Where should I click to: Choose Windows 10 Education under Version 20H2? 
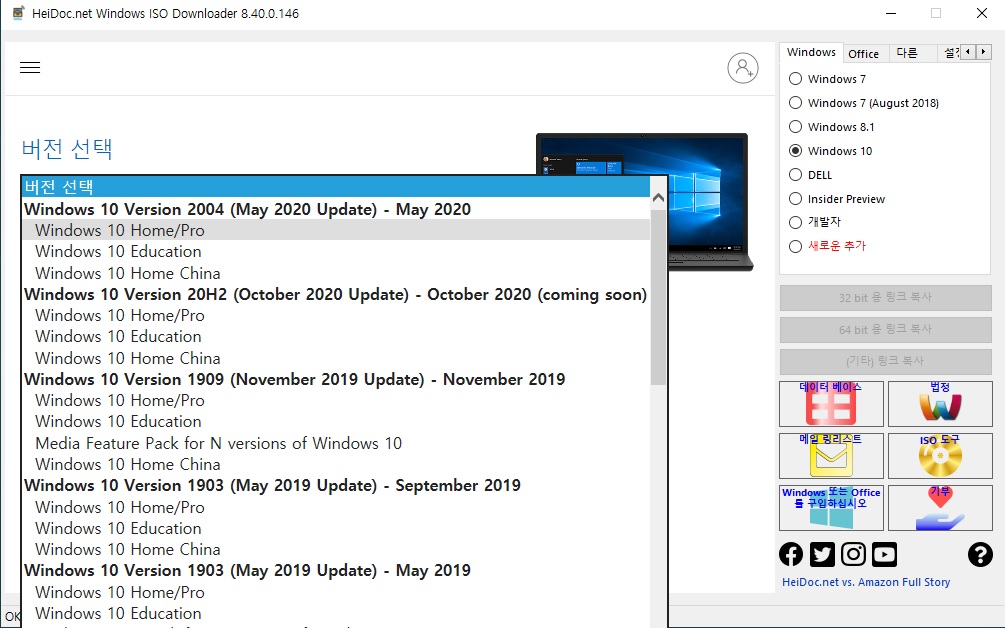click(336, 336)
